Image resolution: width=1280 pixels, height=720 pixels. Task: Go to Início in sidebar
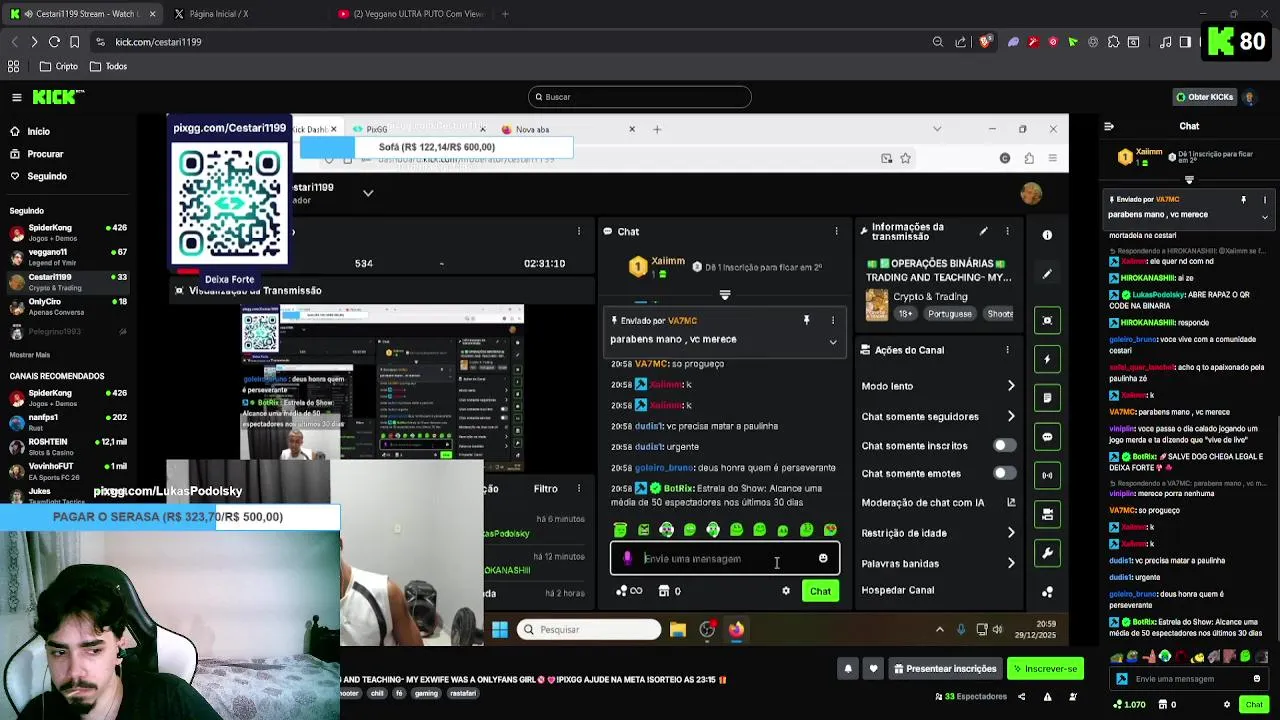point(38,131)
